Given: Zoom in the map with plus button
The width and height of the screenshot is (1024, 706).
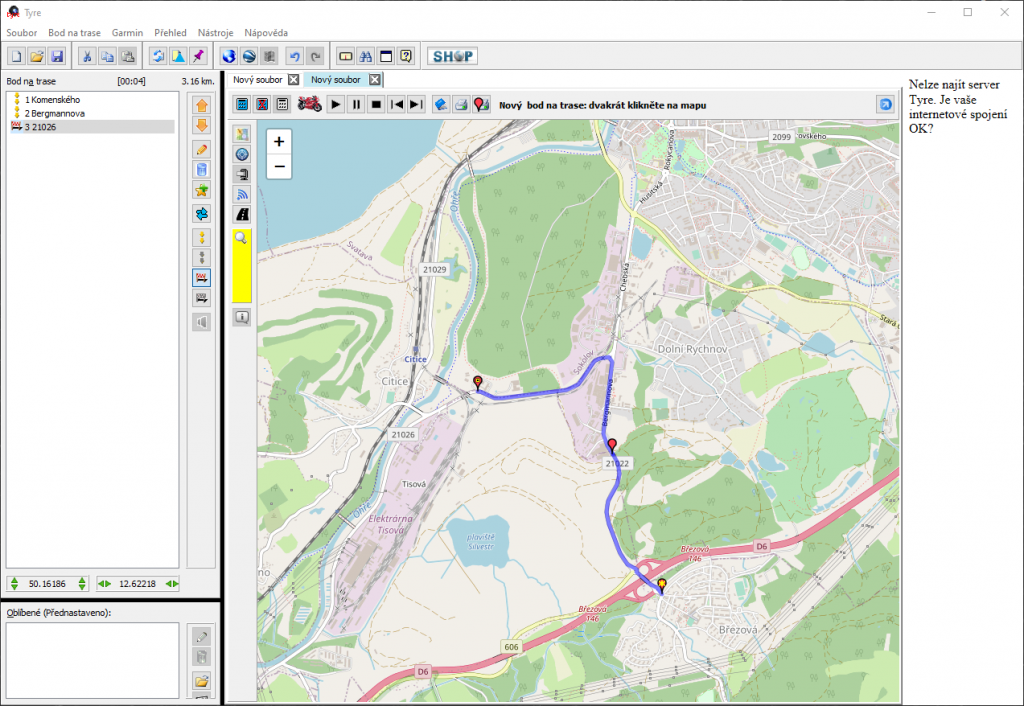Looking at the screenshot, I should (279, 142).
